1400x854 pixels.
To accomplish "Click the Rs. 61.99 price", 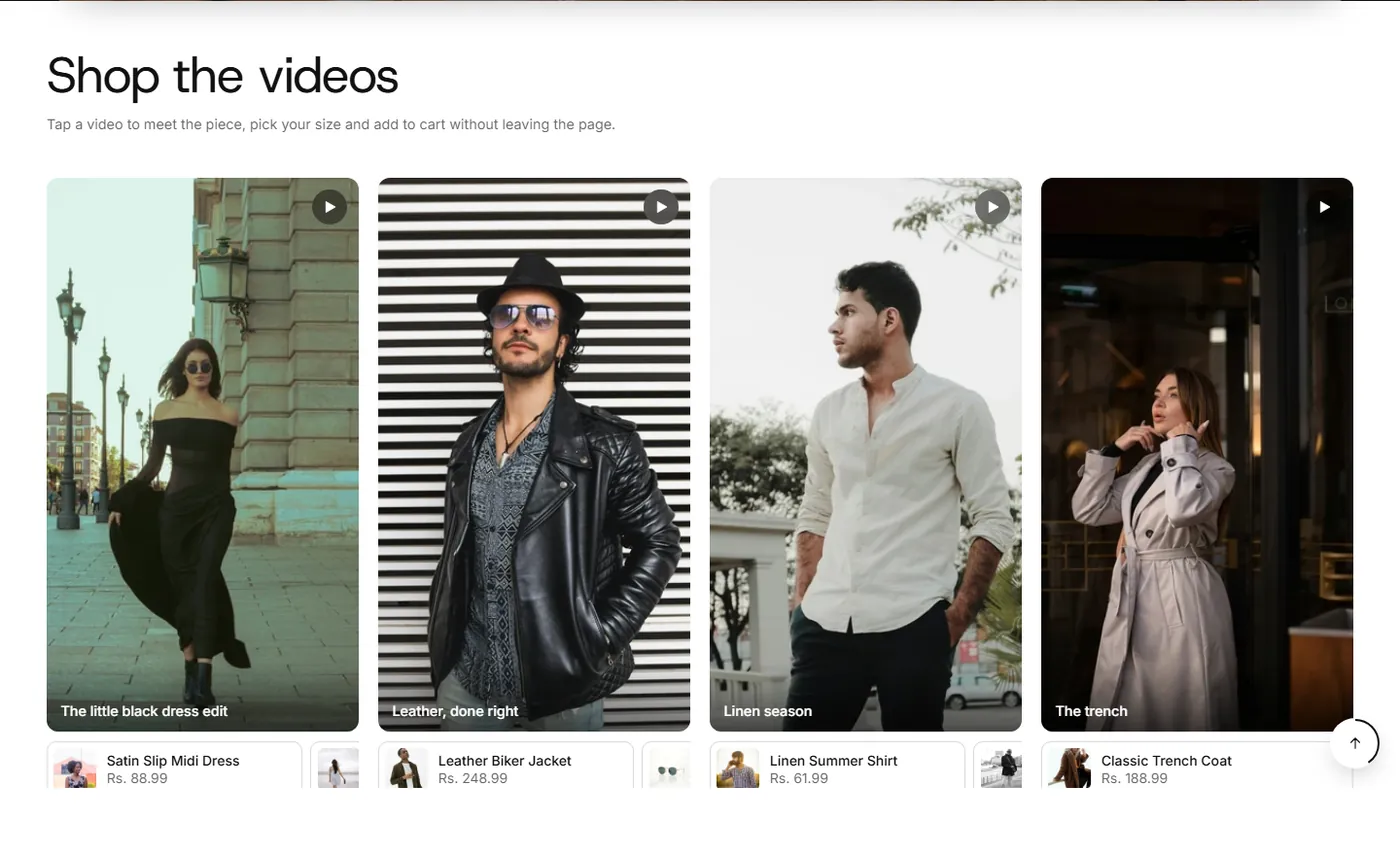I will tap(799, 778).
